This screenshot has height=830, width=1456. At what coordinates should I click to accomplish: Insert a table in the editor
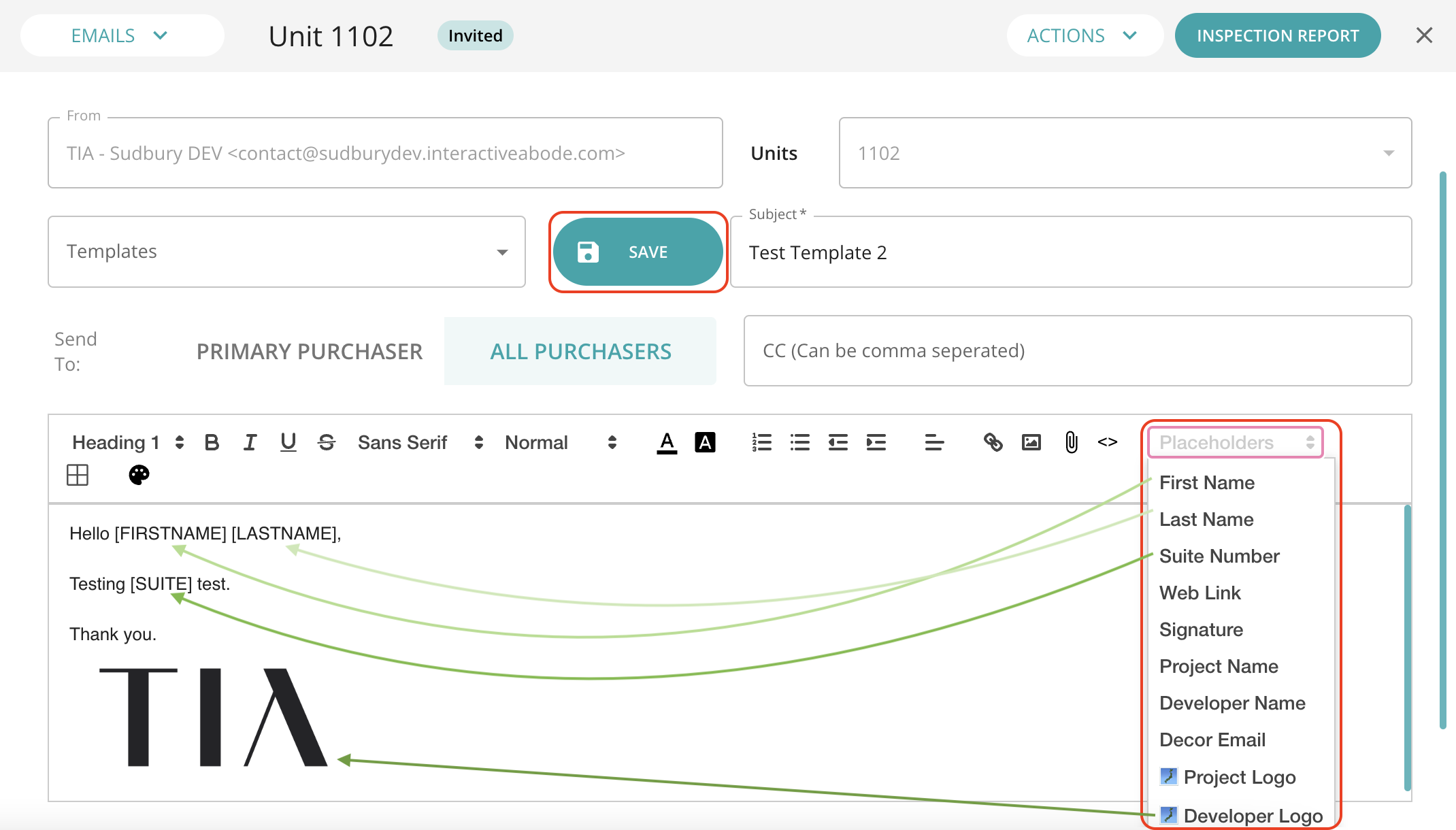click(78, 475)
